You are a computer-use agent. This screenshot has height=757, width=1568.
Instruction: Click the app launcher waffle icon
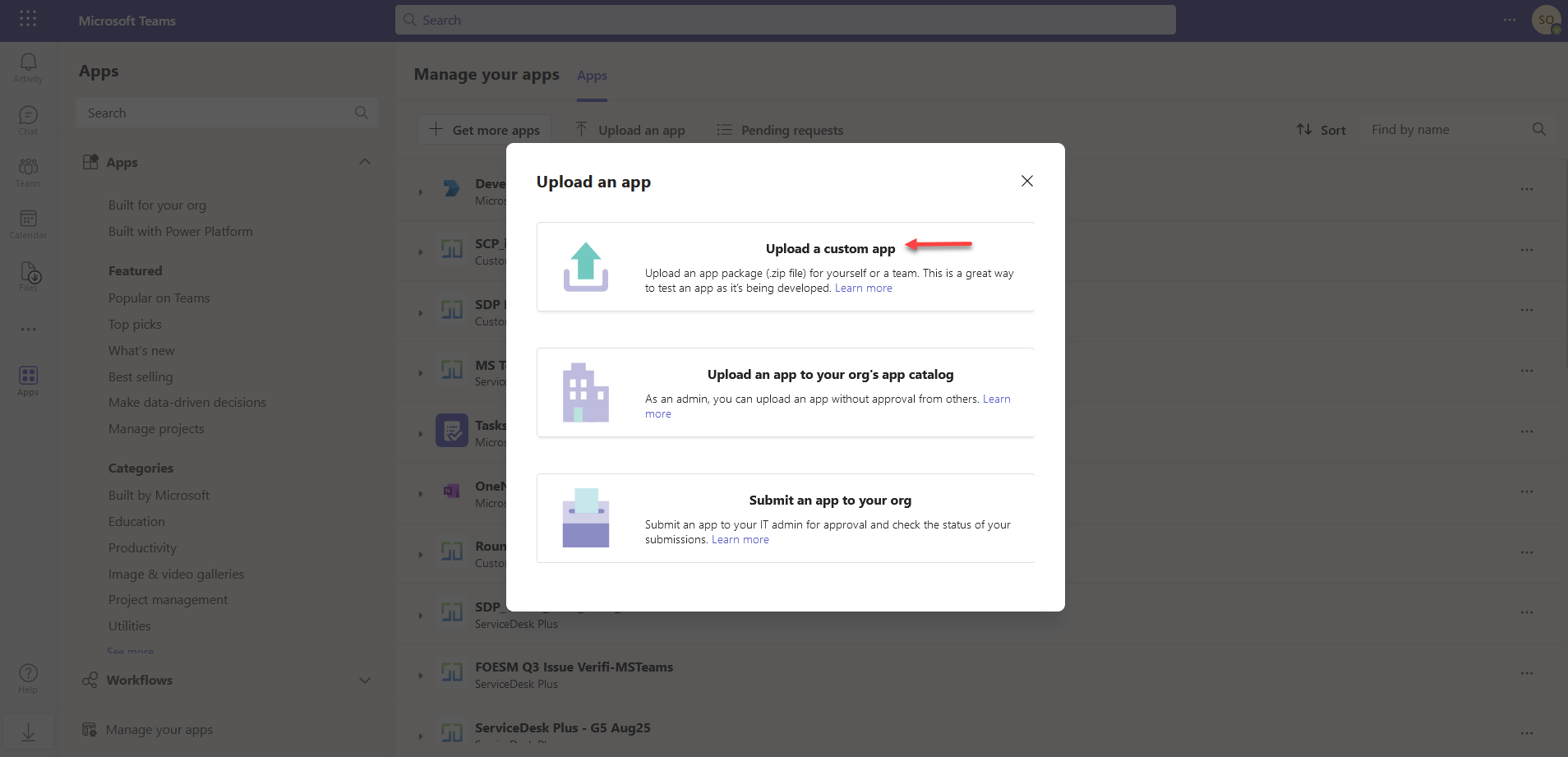tap(28, 19)
